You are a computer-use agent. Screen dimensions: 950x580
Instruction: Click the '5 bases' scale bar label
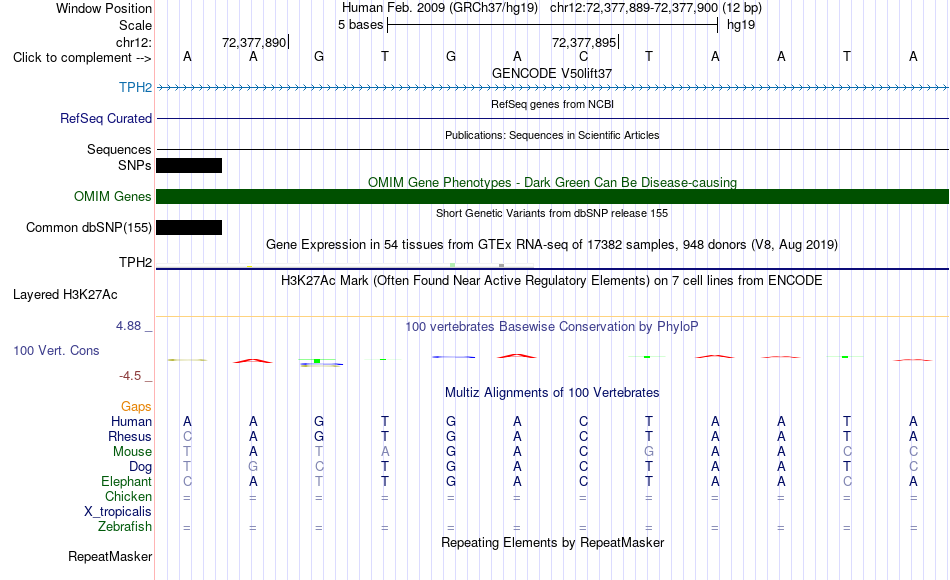360,25
